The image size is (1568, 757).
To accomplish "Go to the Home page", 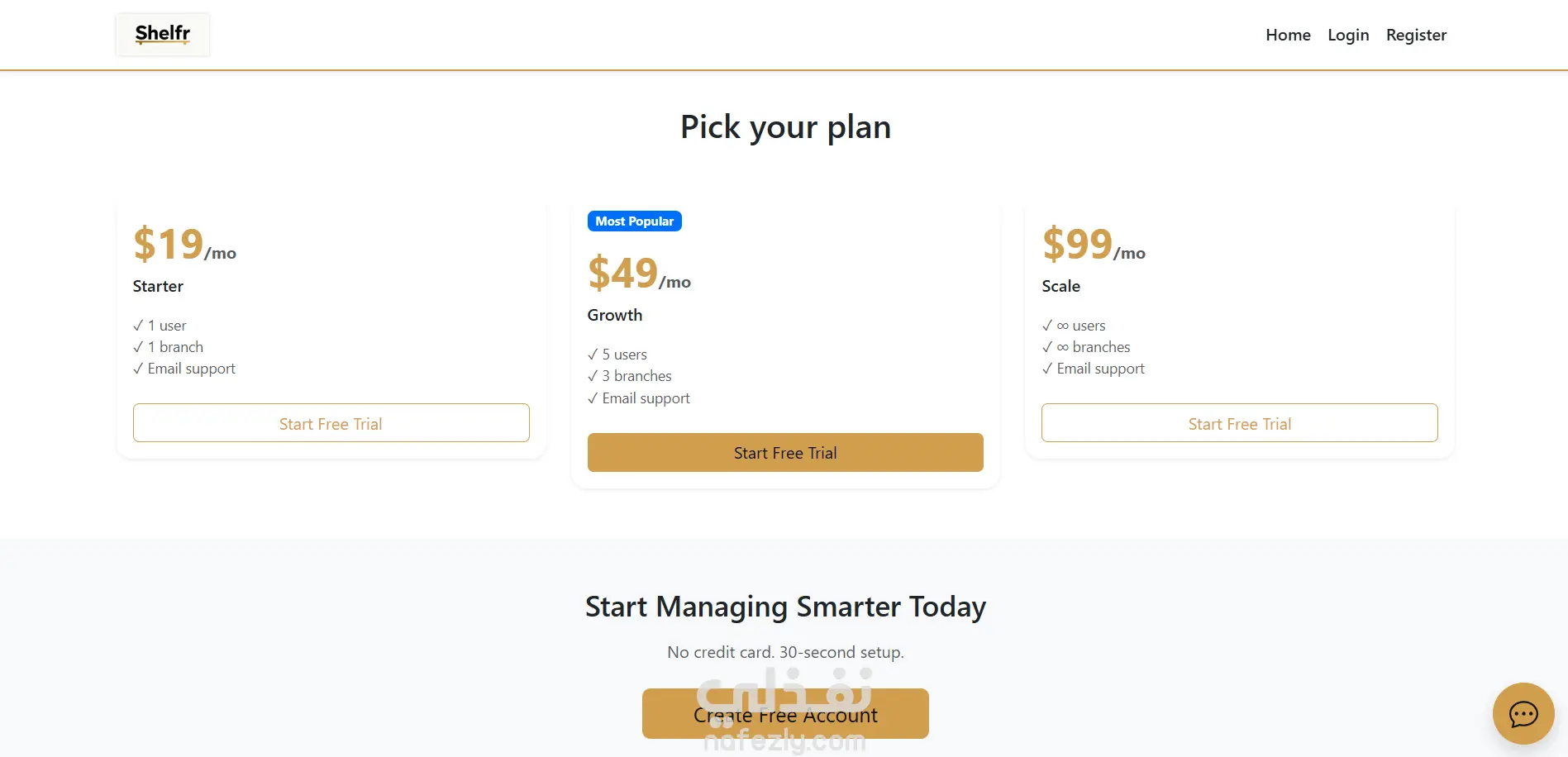I will point(1288,35).
